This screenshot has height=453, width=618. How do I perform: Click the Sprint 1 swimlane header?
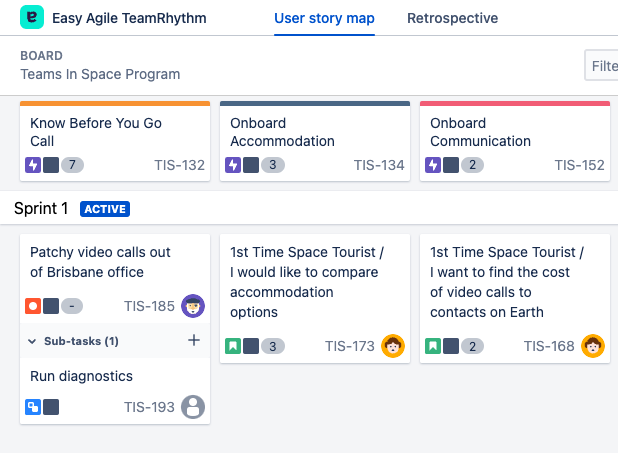[x=41, y=209]
